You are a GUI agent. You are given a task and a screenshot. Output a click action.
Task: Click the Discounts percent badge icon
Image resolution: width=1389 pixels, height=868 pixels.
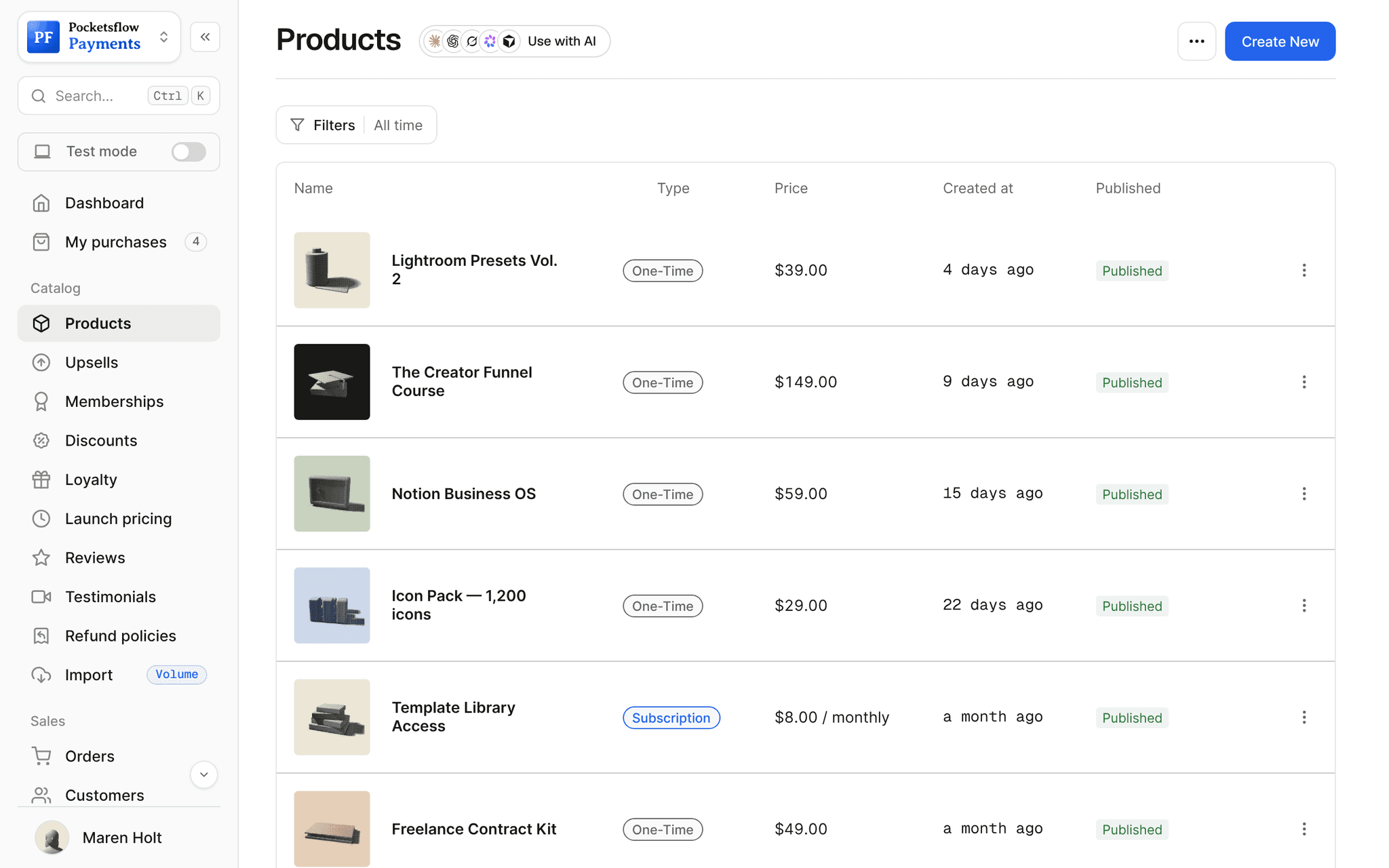tap(41, 441)
